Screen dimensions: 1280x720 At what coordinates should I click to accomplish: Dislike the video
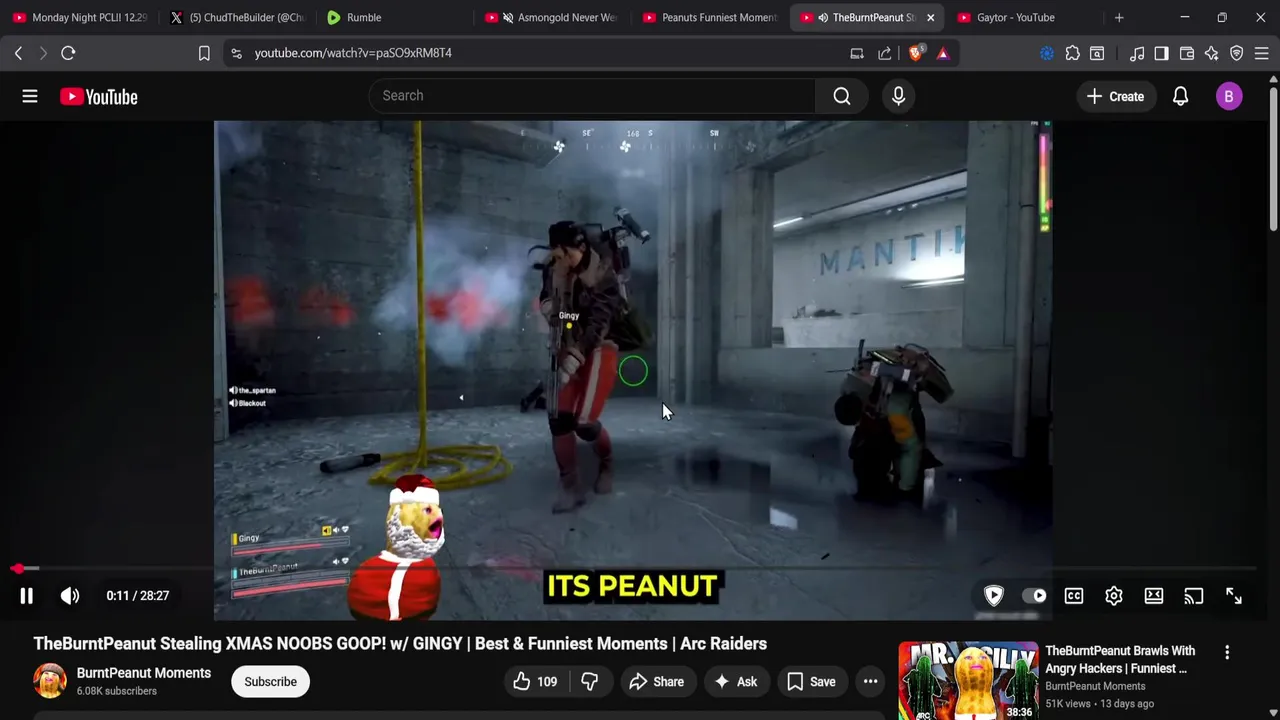click(x=590, y=682)
